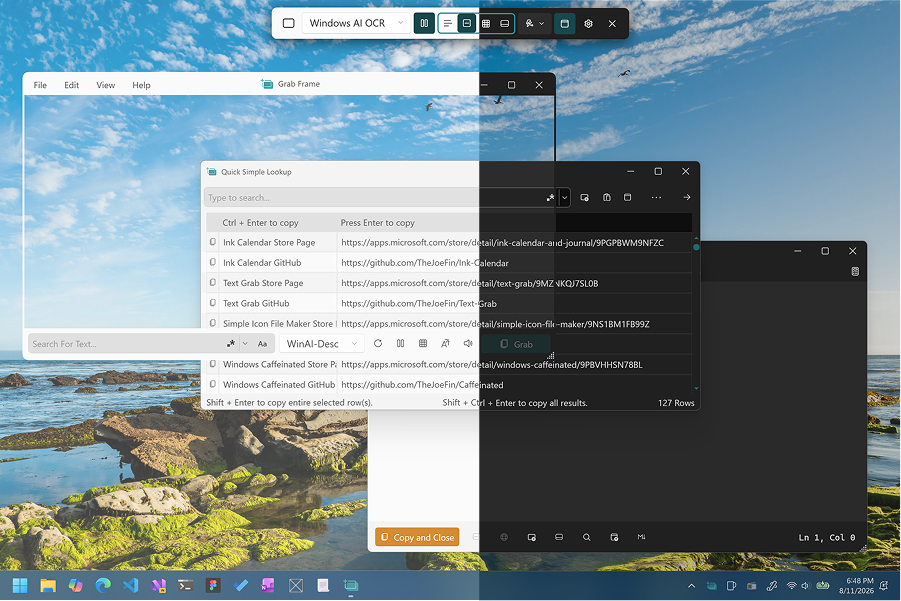
Task: Switch to Table mode in OCR toolbar
Action: tap(486, 24)
